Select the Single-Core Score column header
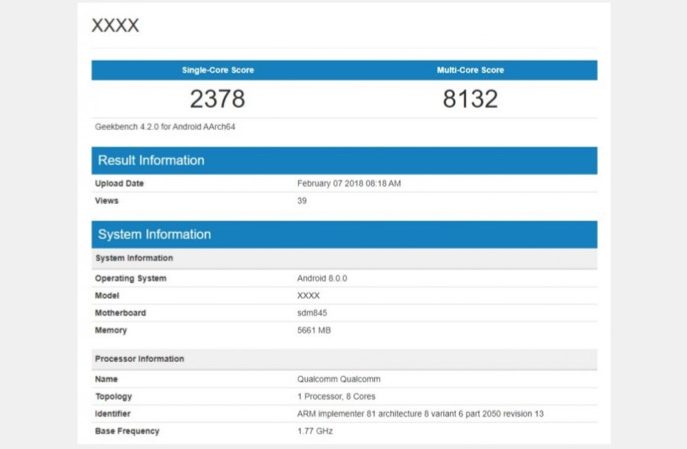 [217, 70]
